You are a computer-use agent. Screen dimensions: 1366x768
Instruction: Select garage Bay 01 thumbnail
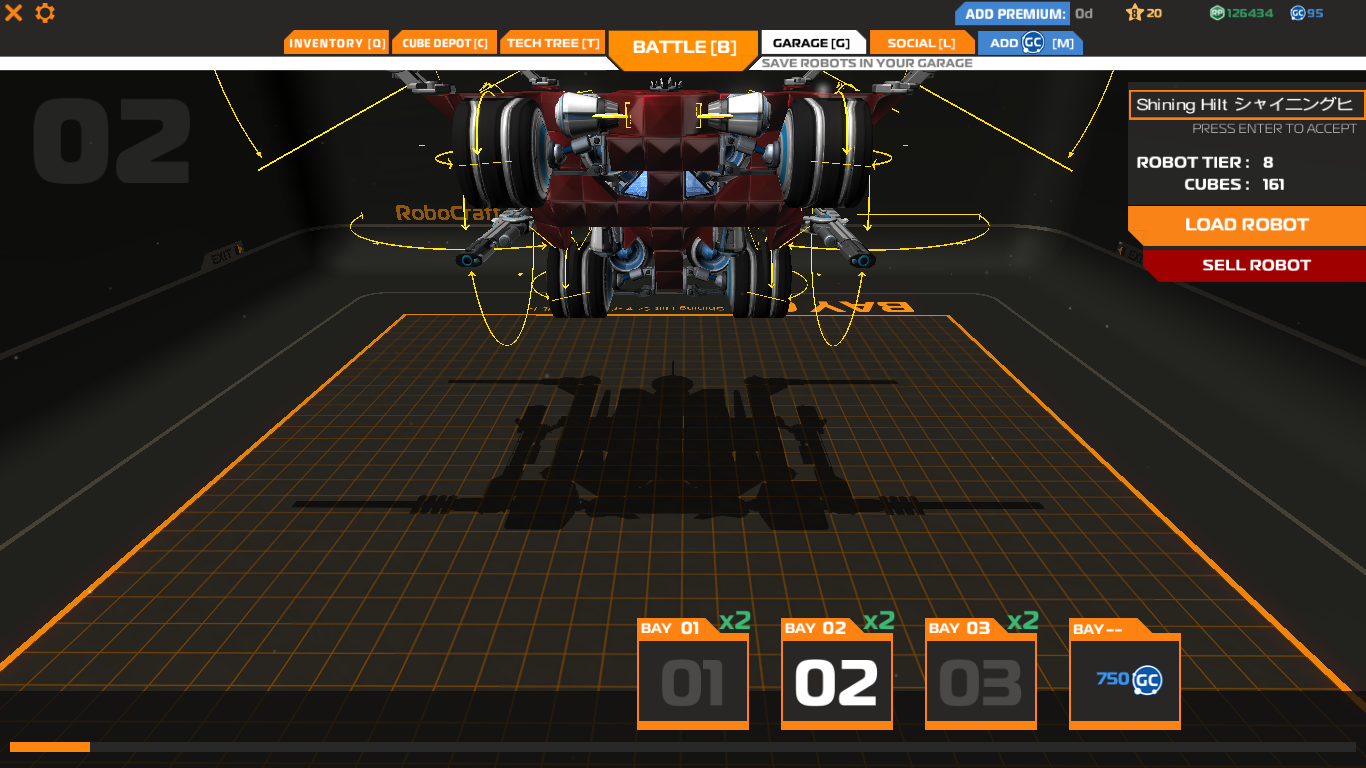(x=693, y=675)
